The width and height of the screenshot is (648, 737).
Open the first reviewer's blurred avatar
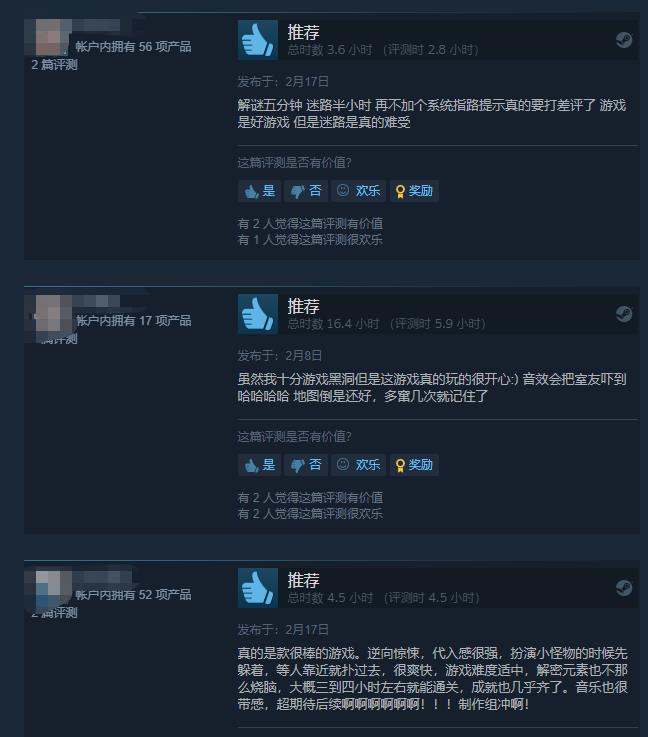52,37
